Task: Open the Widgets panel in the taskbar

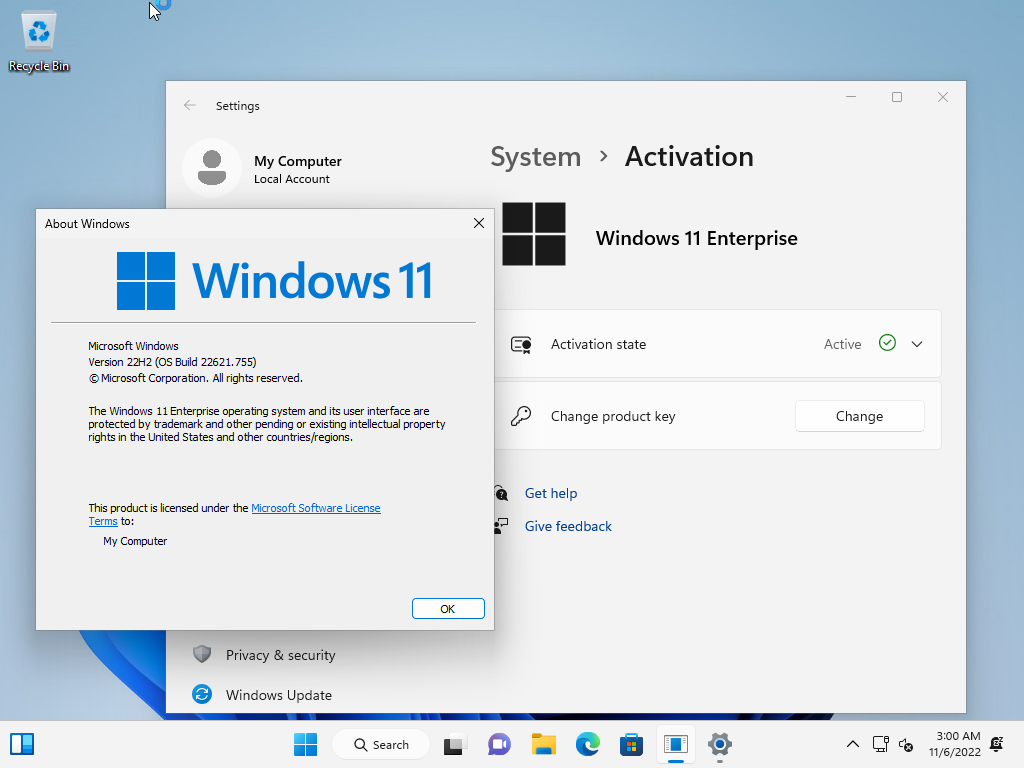Action: click(22, 744)
